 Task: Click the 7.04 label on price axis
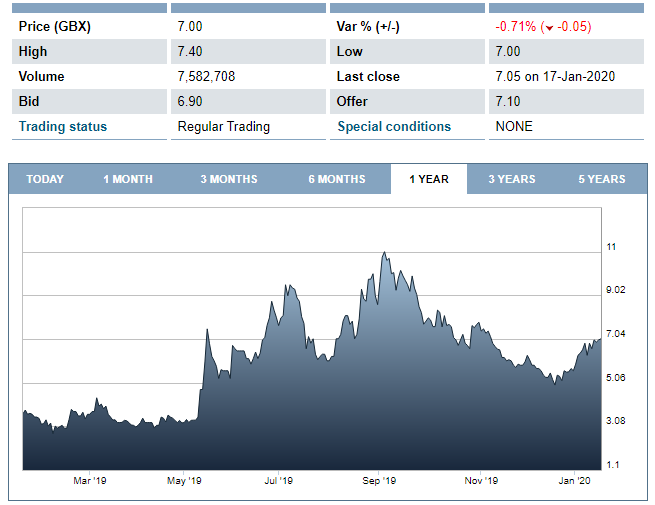coord(619,334)
